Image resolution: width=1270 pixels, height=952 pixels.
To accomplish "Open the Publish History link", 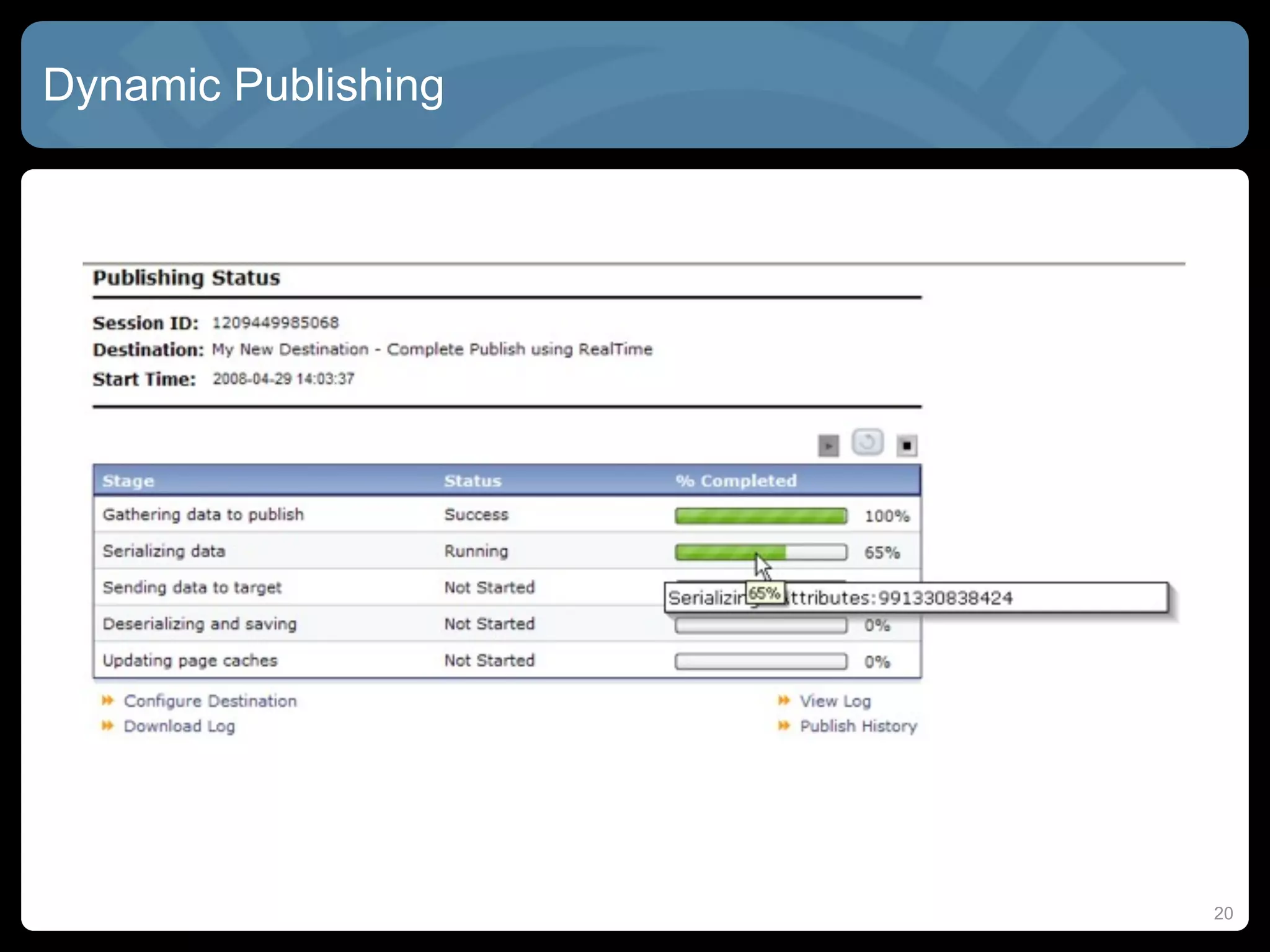I will [x=858, y=726].
